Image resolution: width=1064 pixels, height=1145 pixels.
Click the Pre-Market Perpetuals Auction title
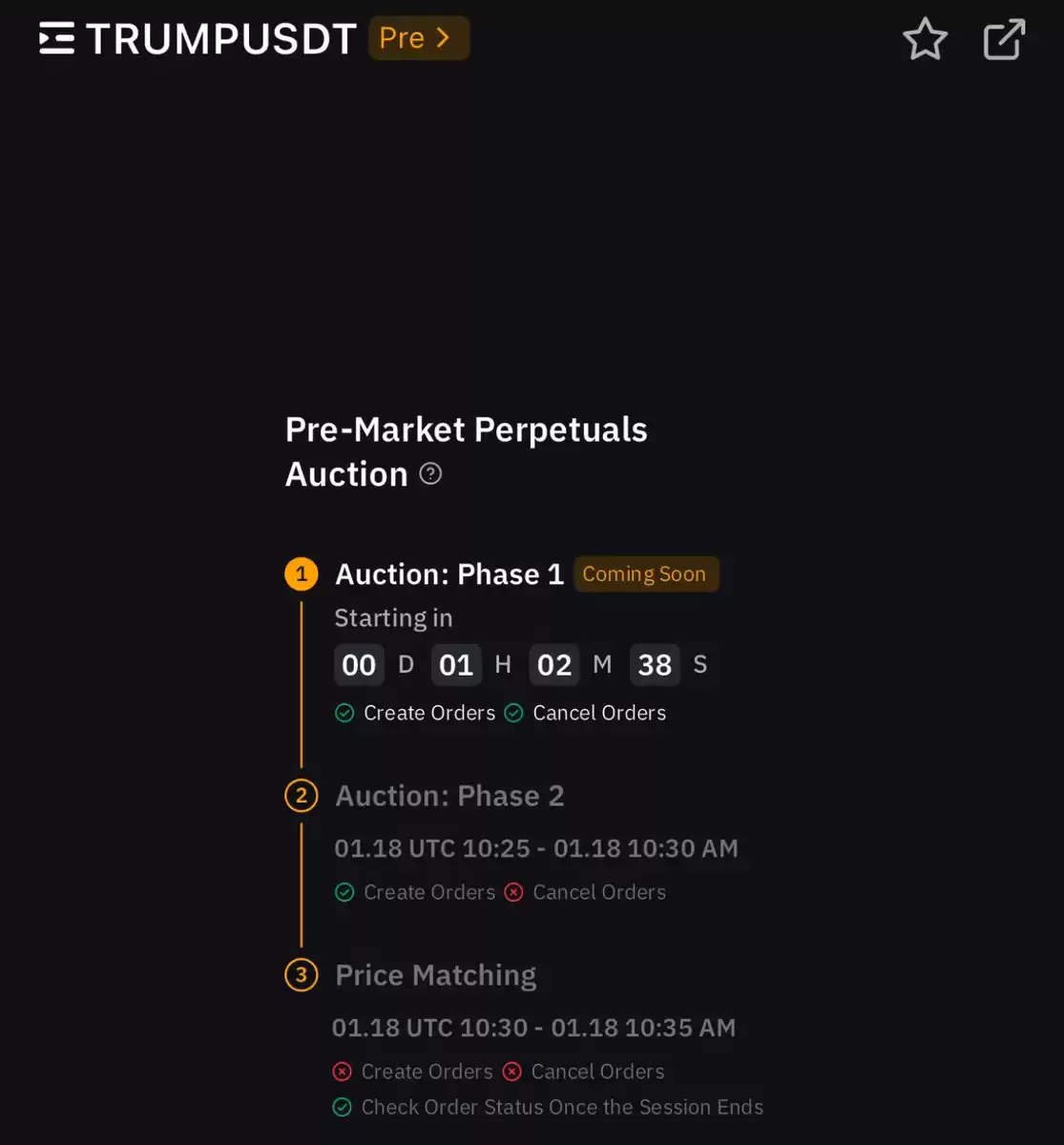point(466,451)
